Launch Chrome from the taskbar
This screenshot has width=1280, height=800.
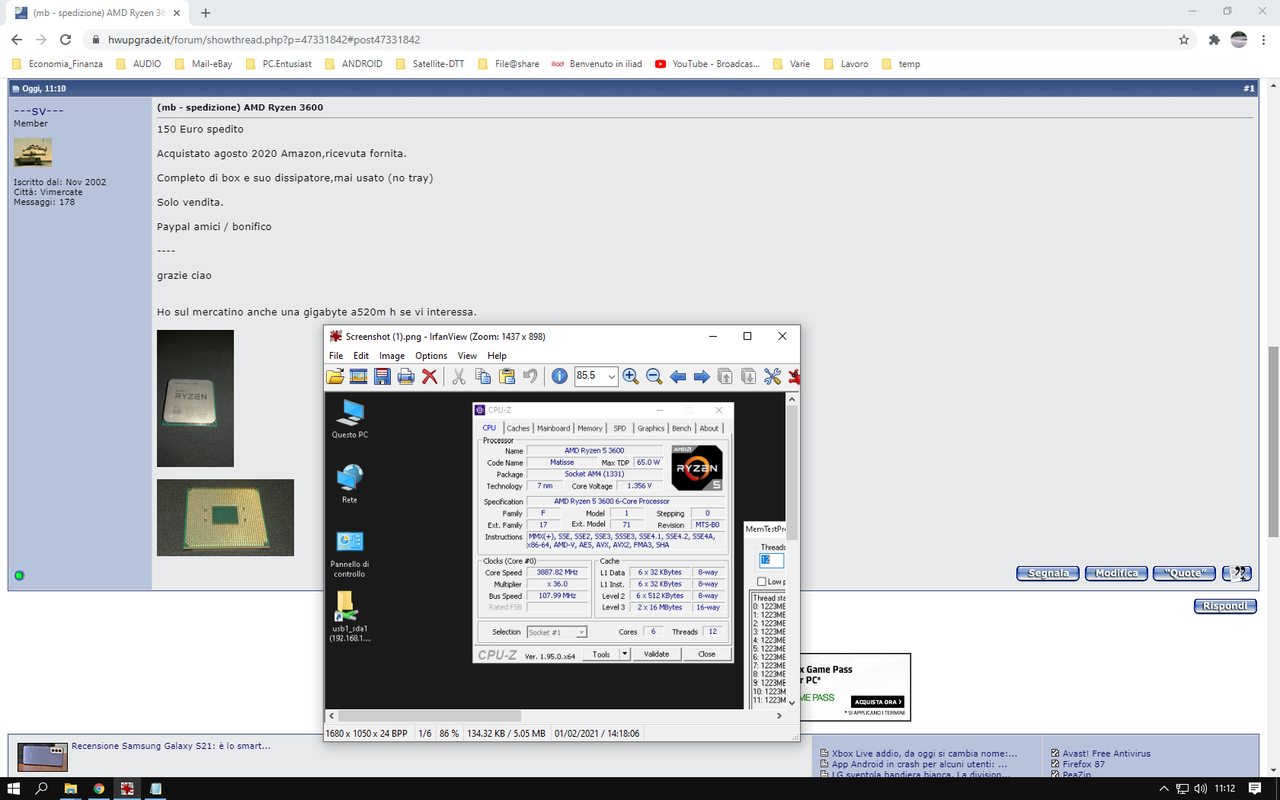pos(98,789)
